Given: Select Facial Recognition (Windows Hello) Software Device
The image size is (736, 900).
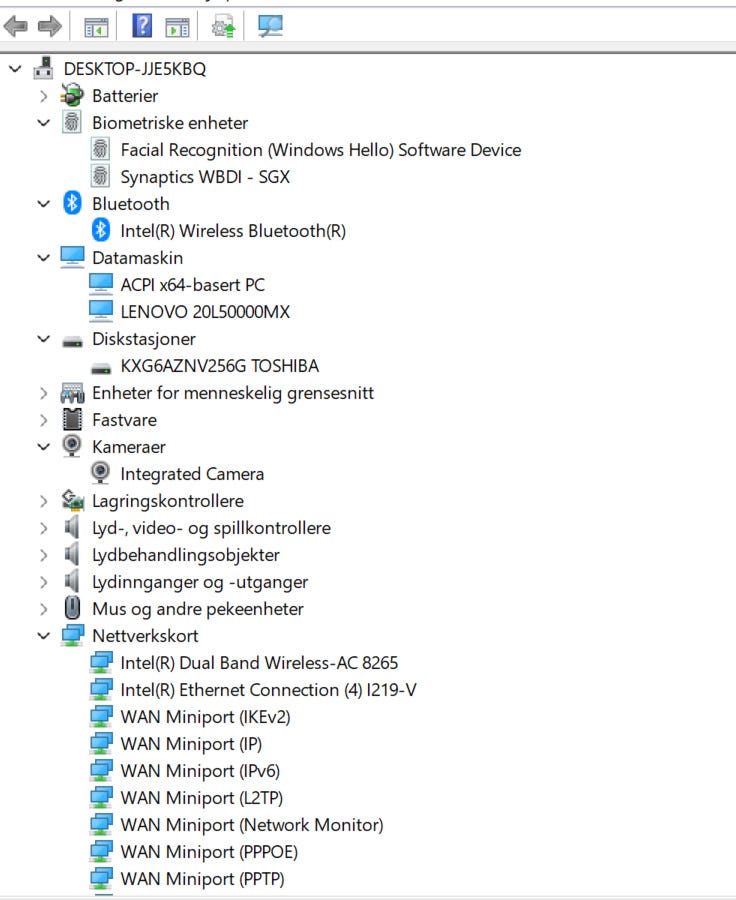Looking at the screenshot, I should point(321,150).
